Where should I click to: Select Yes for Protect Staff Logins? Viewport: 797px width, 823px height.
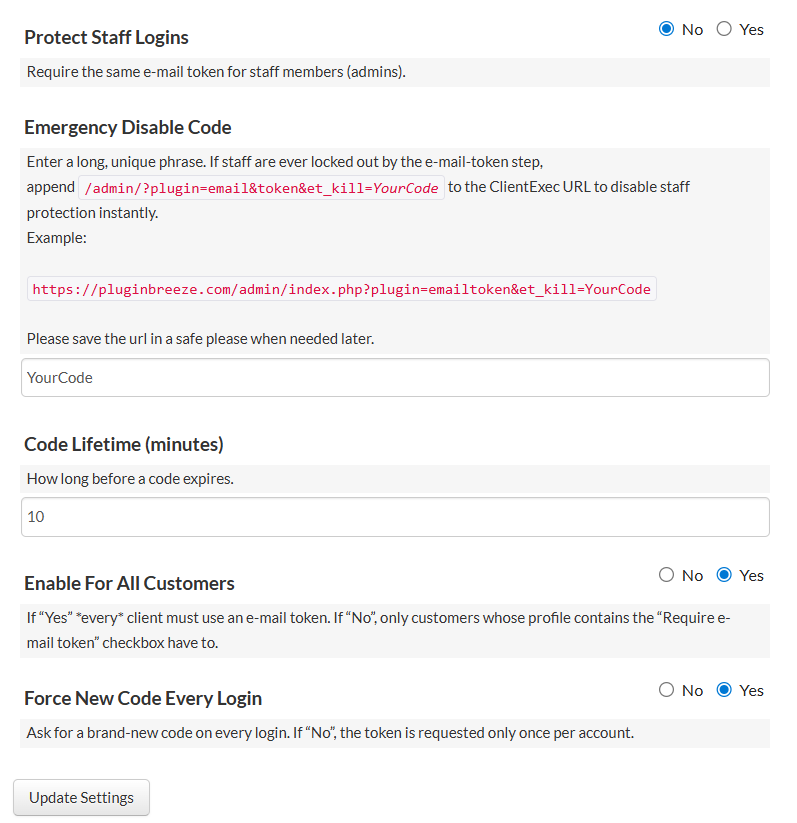[725, 29]
